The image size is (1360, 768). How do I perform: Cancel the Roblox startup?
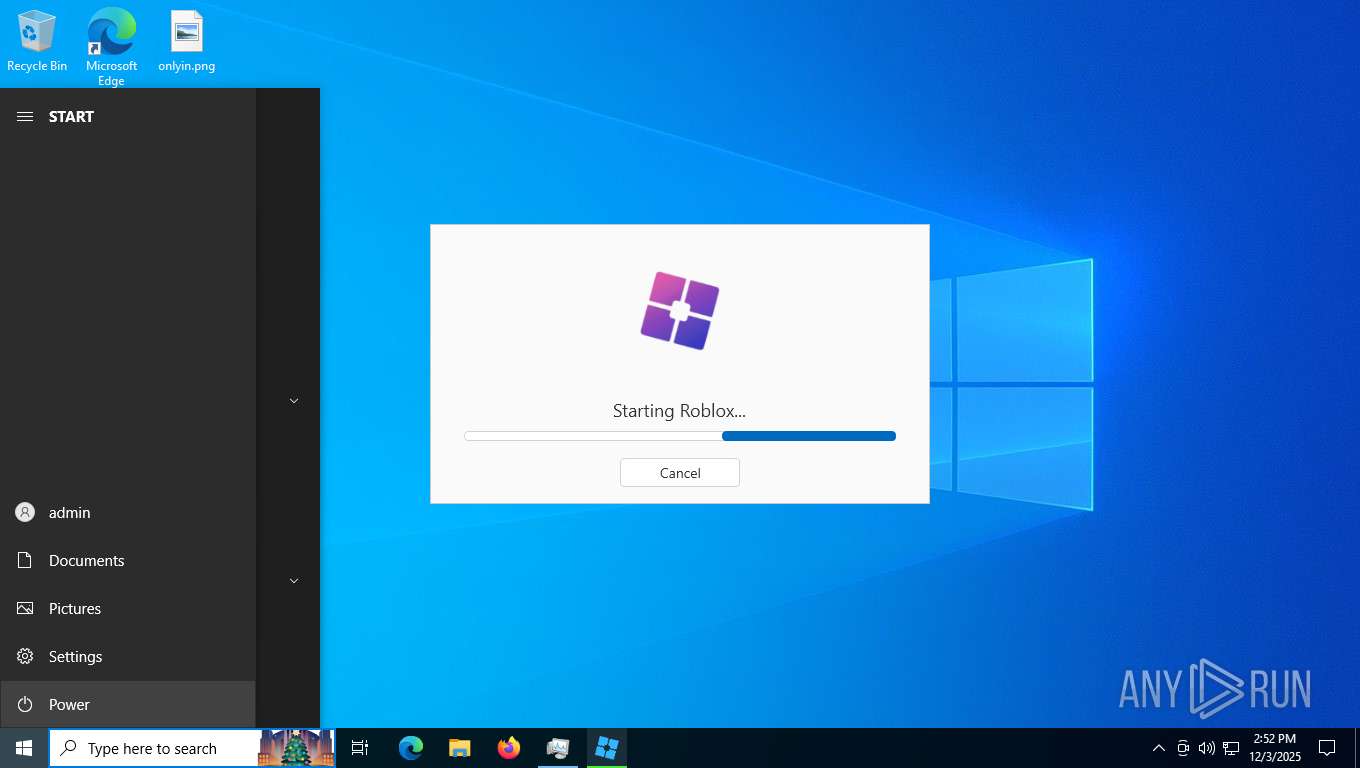point(680,473)
